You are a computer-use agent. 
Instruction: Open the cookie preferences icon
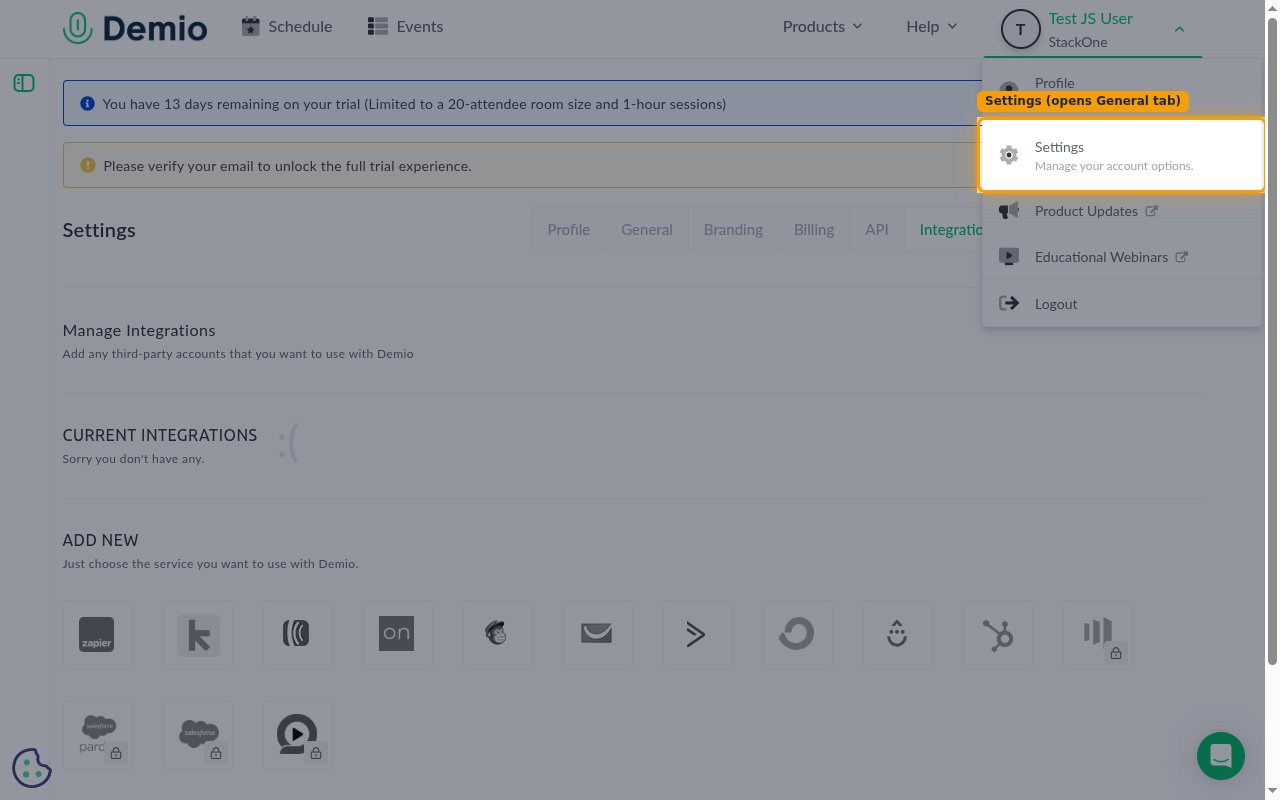pos(32,767)
